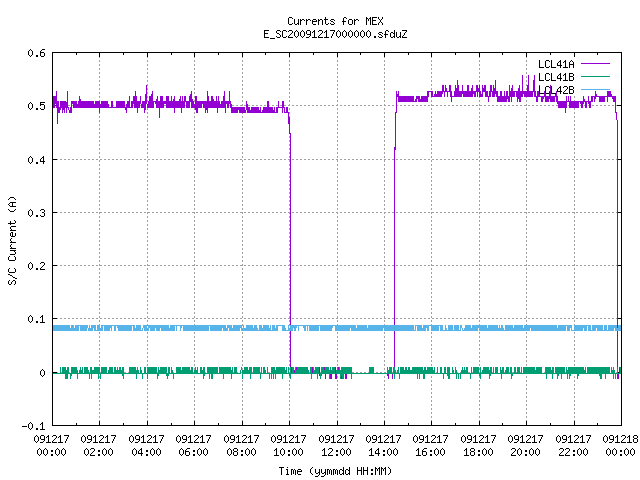Click the x-axis tick 091217 18:00
The image size is (640, 480).
(478, 445)
